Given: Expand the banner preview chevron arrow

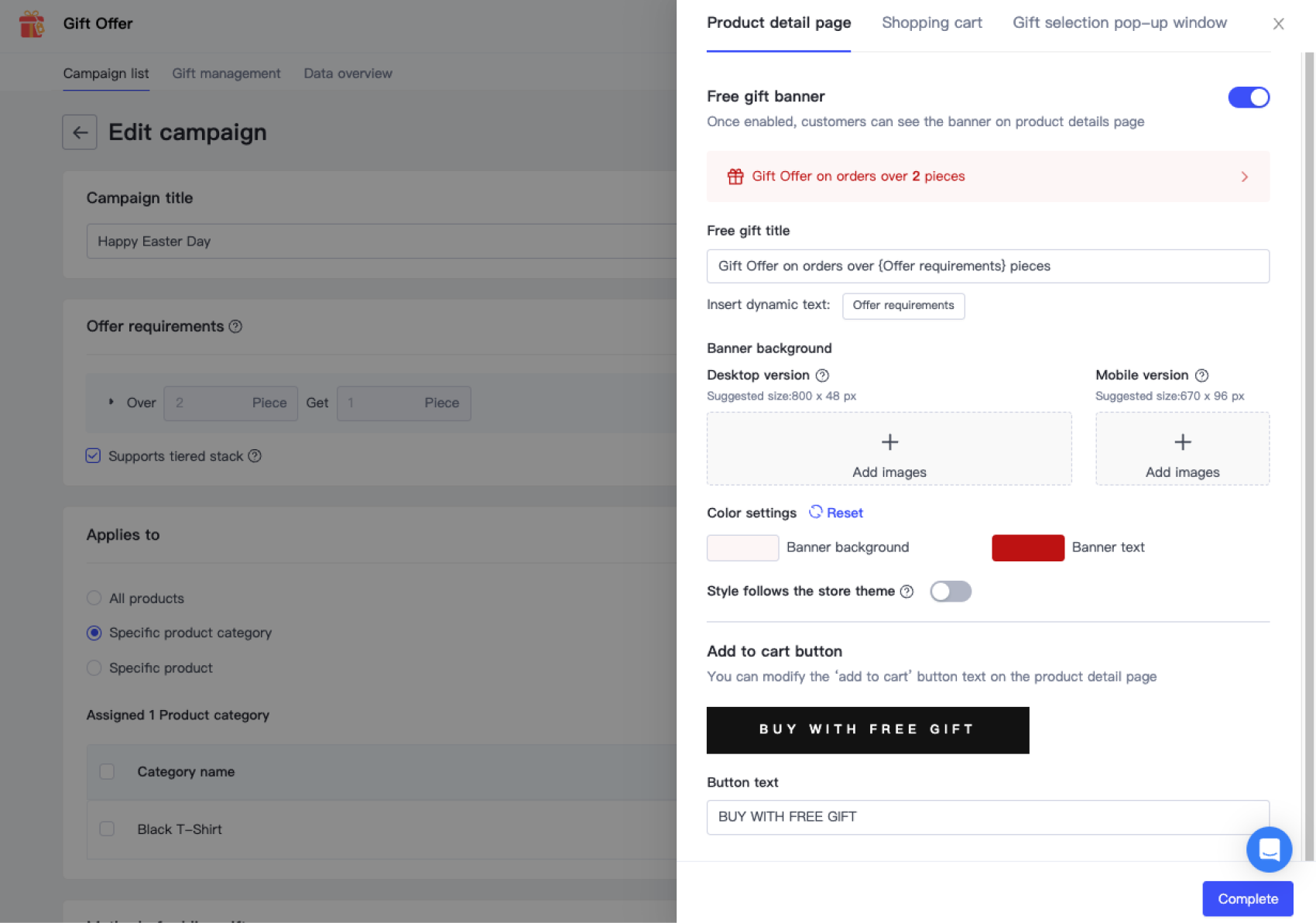Looking at the screenshot, I should [1244, 177].
